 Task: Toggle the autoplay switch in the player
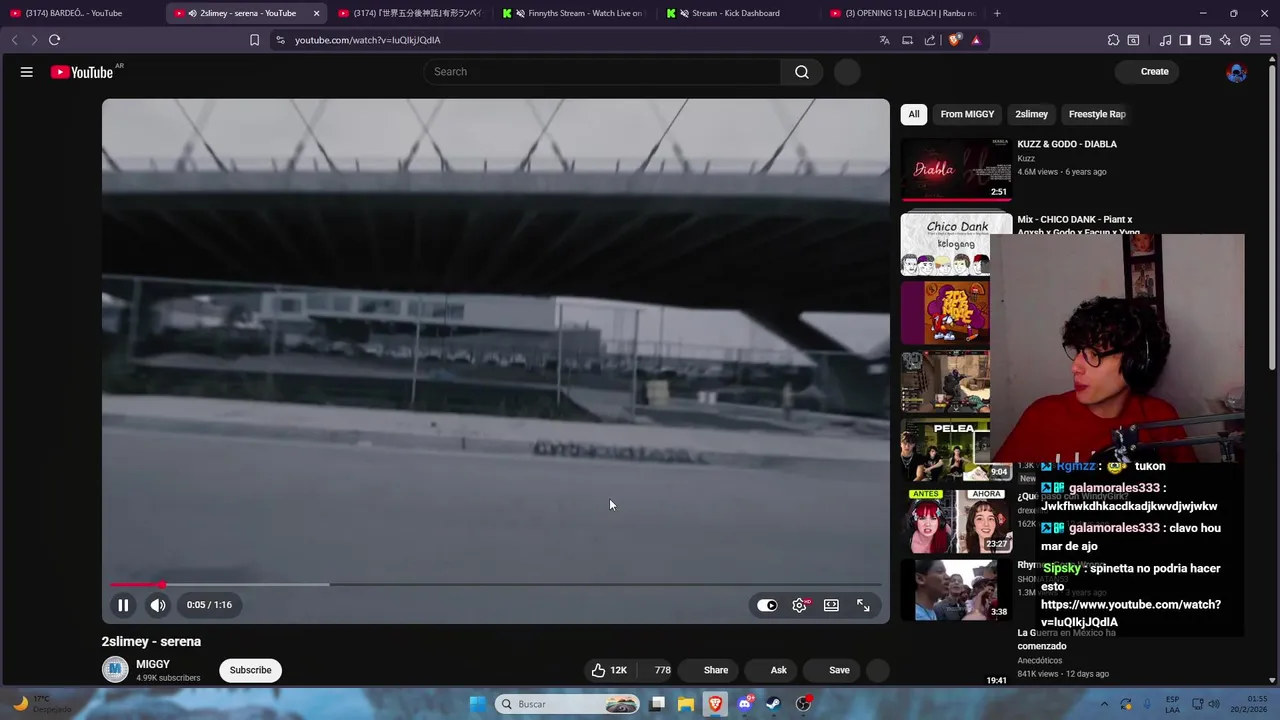[x=767, y=605]
